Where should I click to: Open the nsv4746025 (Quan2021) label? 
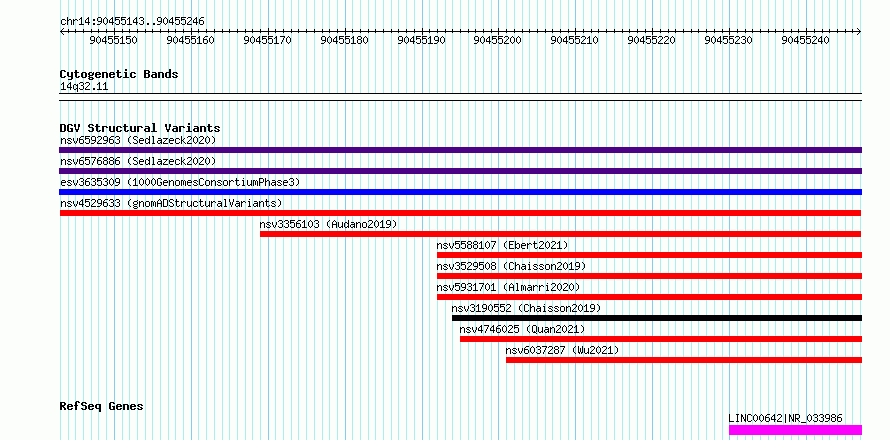coord(522,329)
